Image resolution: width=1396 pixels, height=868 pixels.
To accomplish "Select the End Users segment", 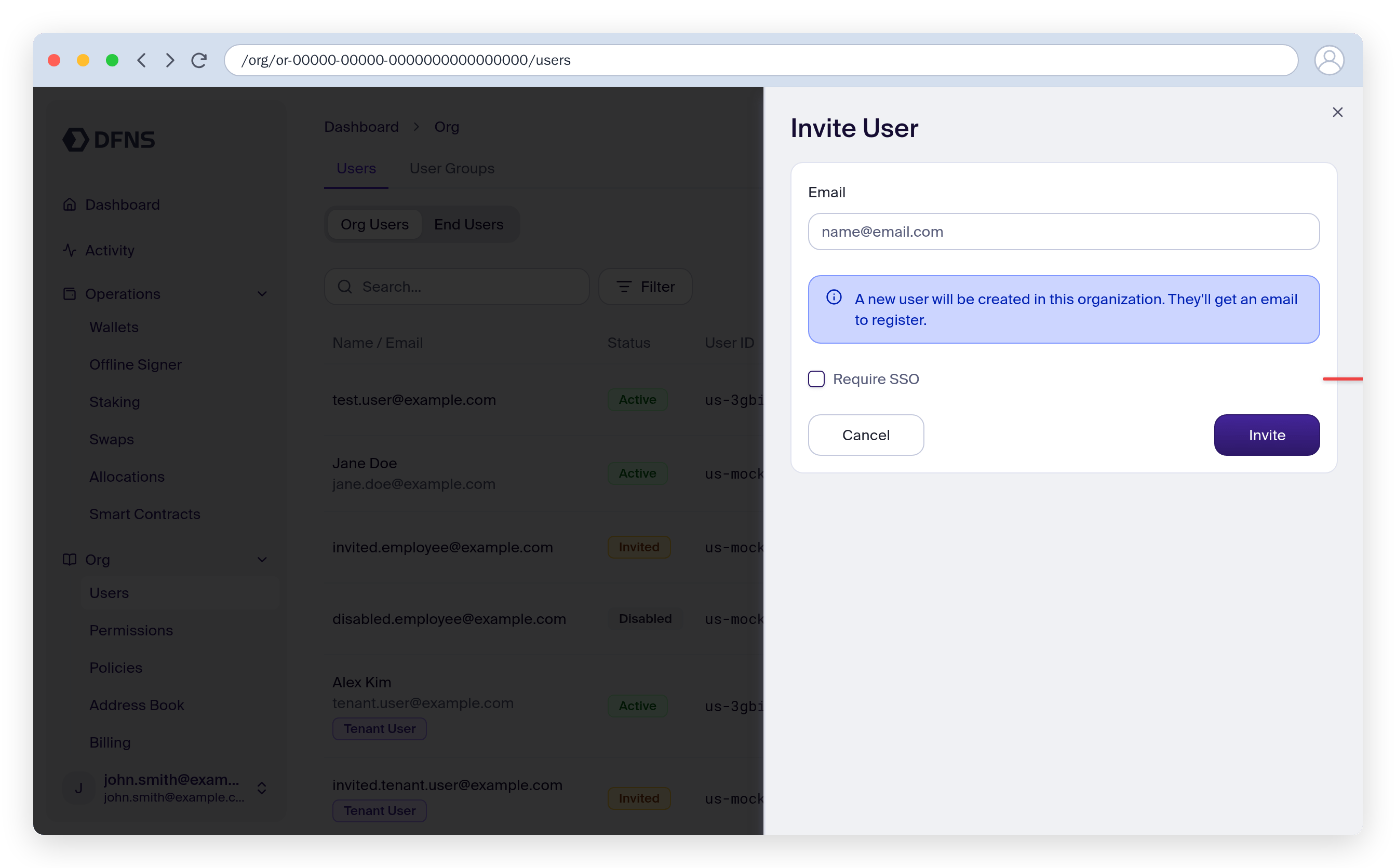I will click(x=468, y=224).
